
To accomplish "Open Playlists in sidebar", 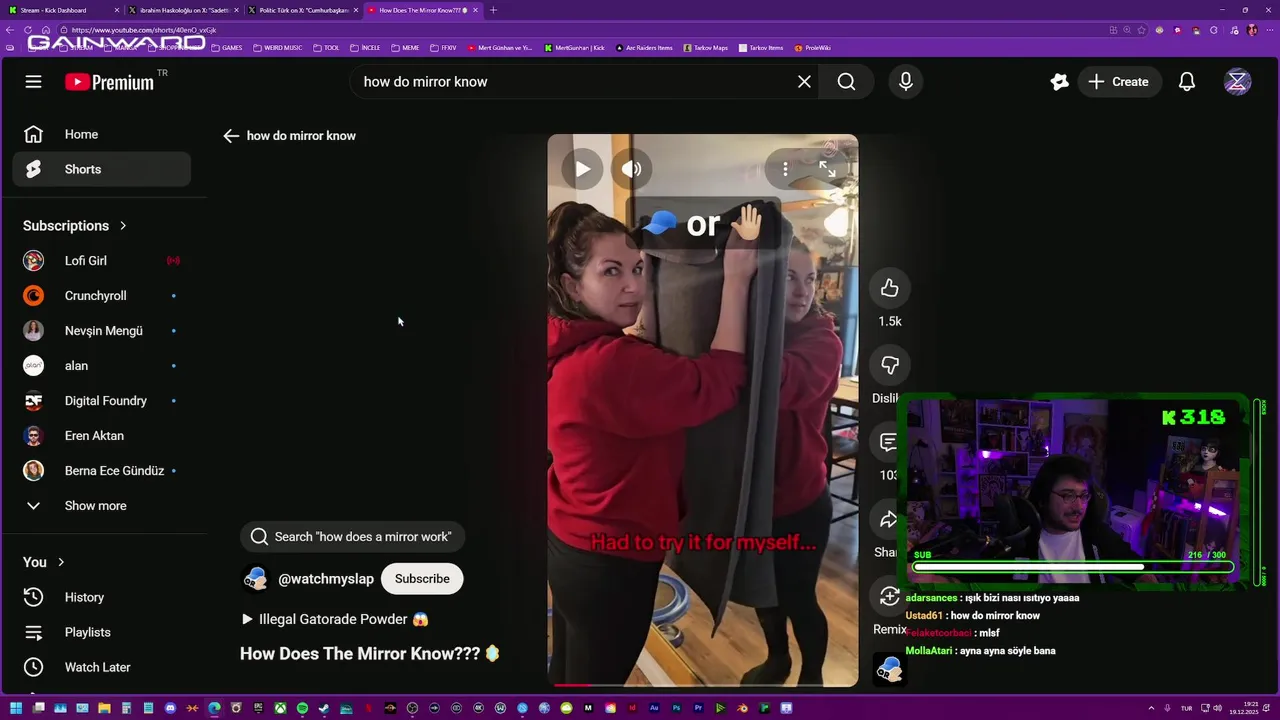I will click(101, 632).
